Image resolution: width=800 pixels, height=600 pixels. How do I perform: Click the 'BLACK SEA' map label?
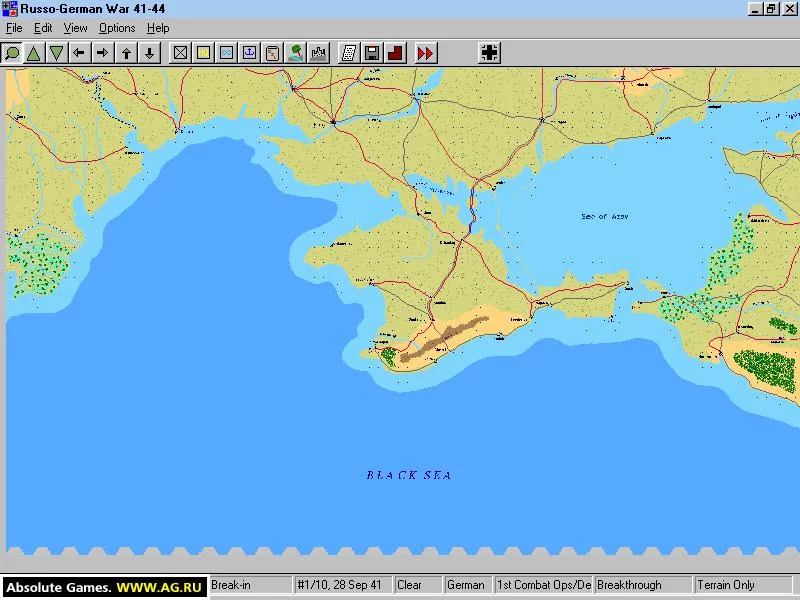pos(409,475)
